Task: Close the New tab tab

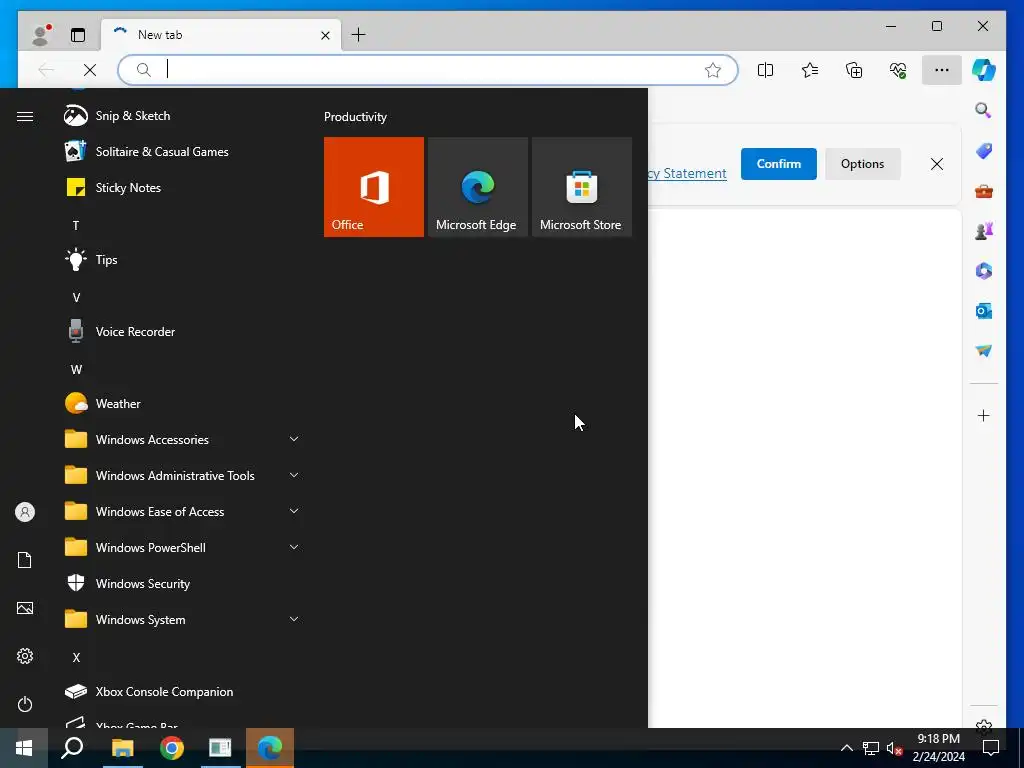Action: point(325,35)
